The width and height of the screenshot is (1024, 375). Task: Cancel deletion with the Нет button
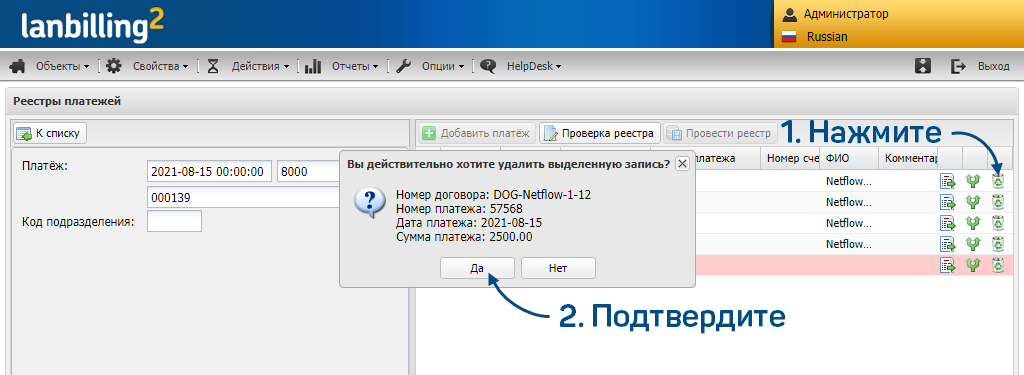pos(558,268)
